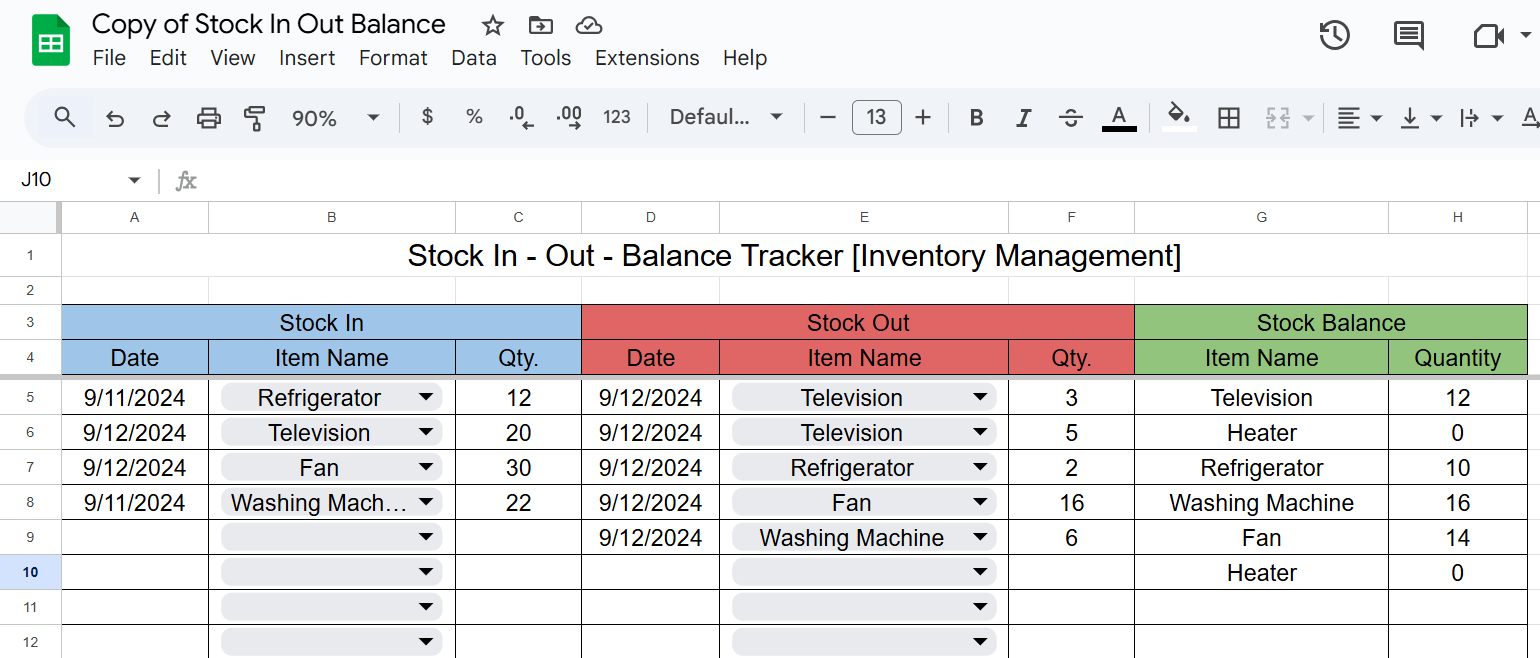Toggle italic formatting
Screen dimensions: 1540x658
1023,118
